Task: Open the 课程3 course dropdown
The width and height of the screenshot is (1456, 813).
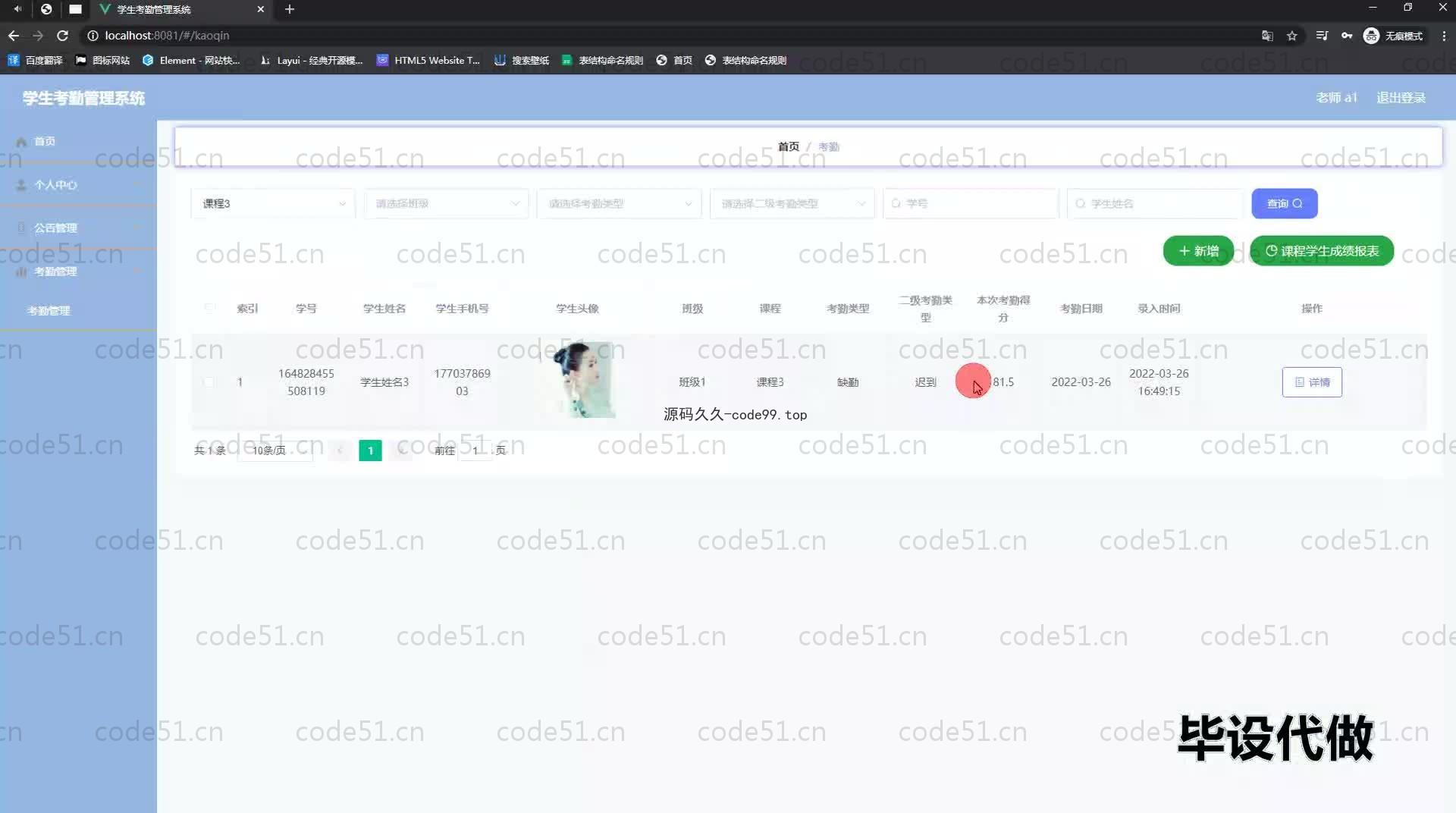Action: (273, 203)
